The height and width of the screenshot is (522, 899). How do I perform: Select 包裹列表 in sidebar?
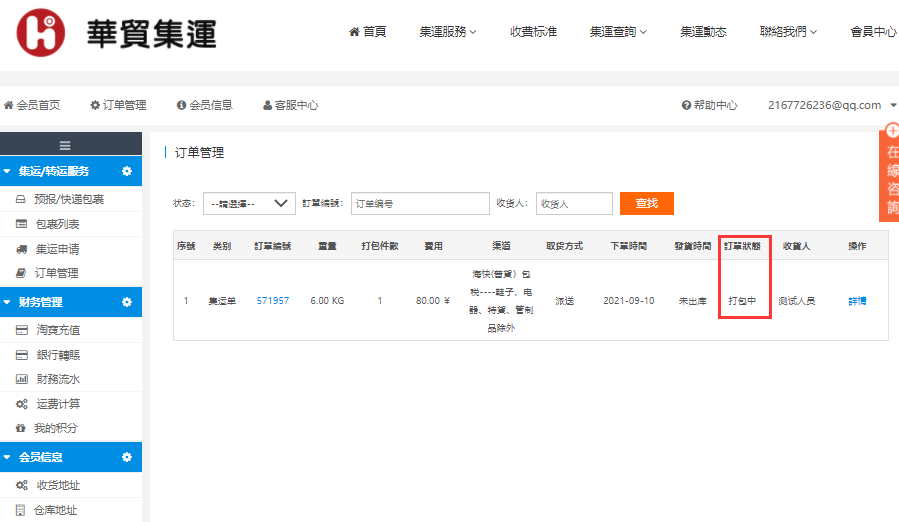[x=57, y=224]
